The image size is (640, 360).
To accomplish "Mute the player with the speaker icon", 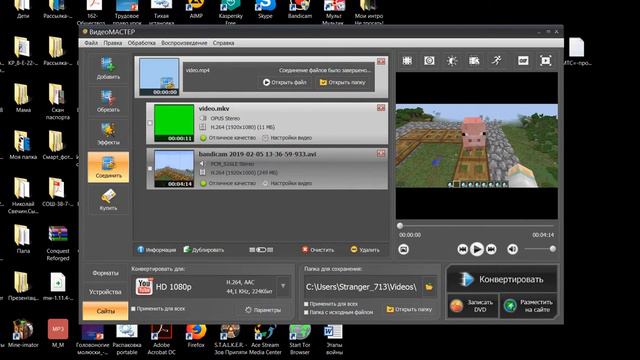I will click(x=512, y=249).
